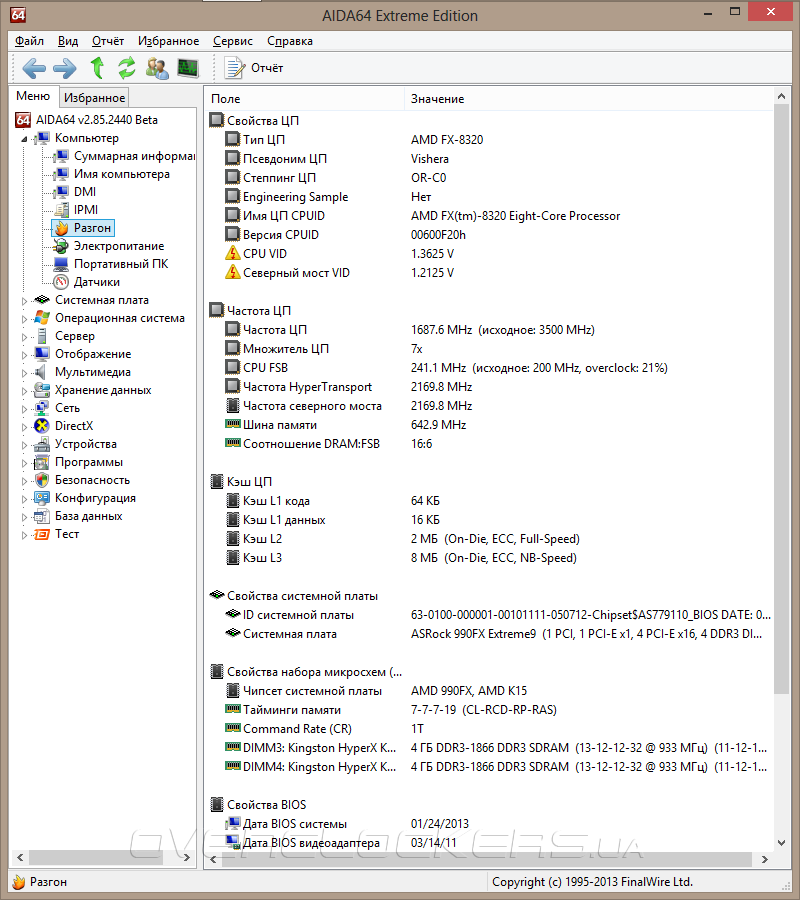Expand the Отображение node
Screen dimensions: 800x900
24,355
